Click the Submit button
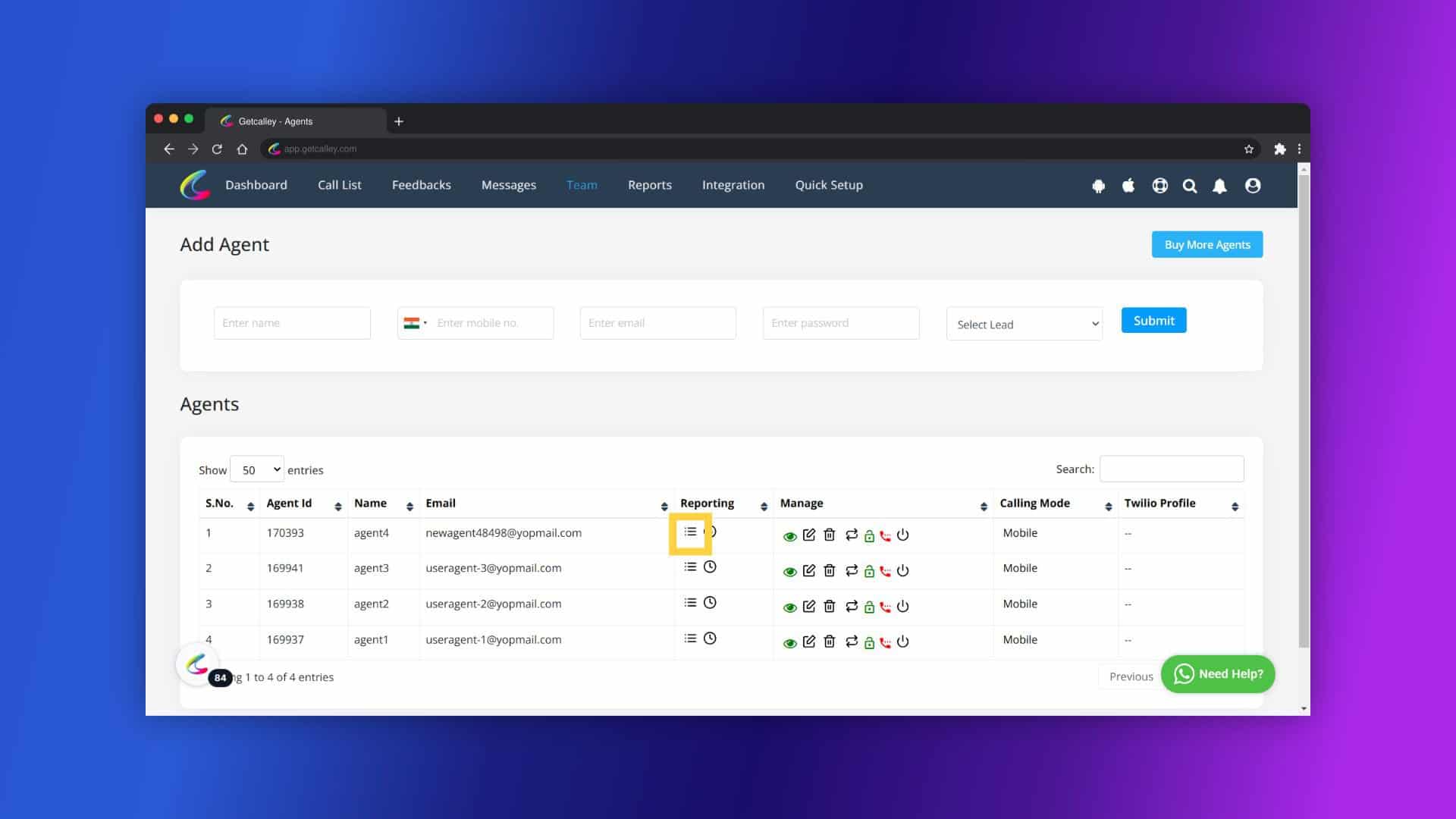This screenshot has width=1456, height=819. [1153, 319]
